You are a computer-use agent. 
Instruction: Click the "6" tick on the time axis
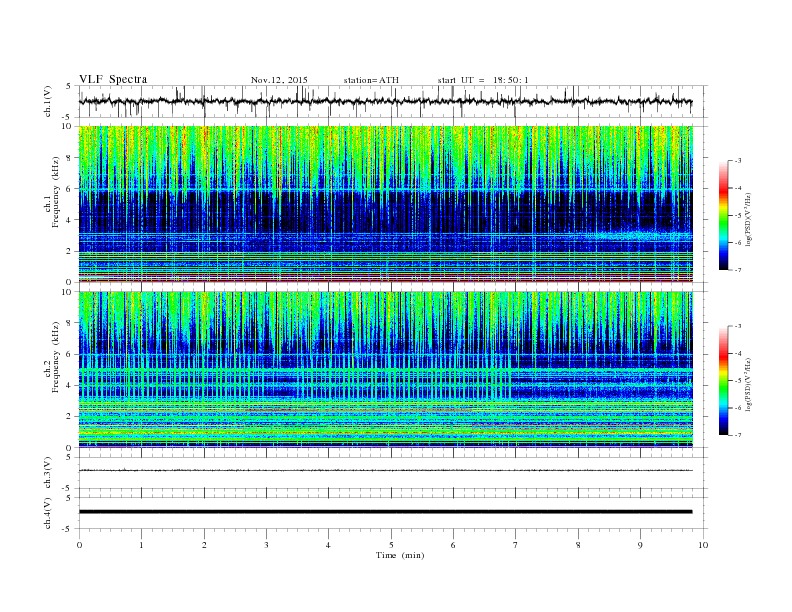pos(453,545)
